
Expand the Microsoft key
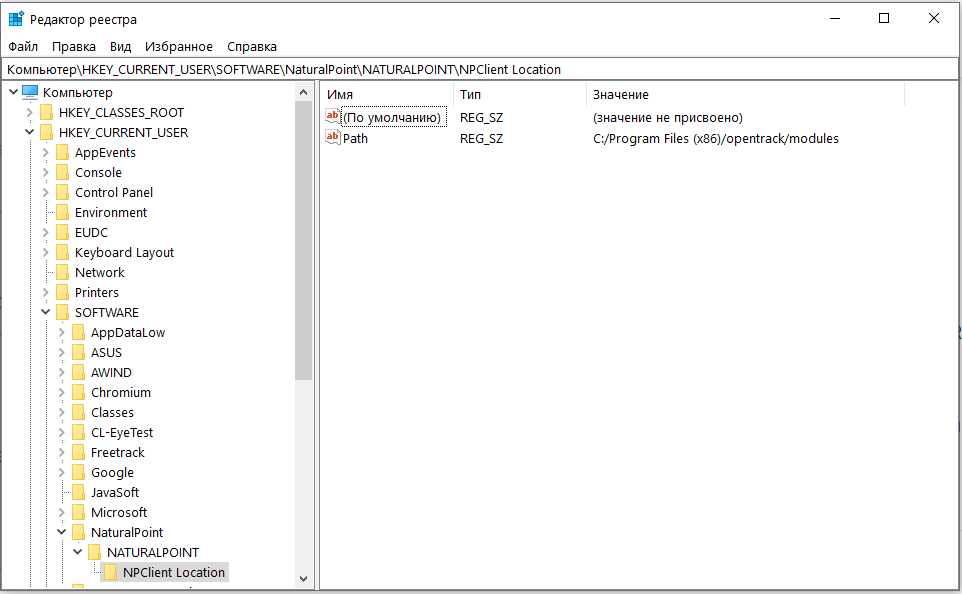point(61,512)
